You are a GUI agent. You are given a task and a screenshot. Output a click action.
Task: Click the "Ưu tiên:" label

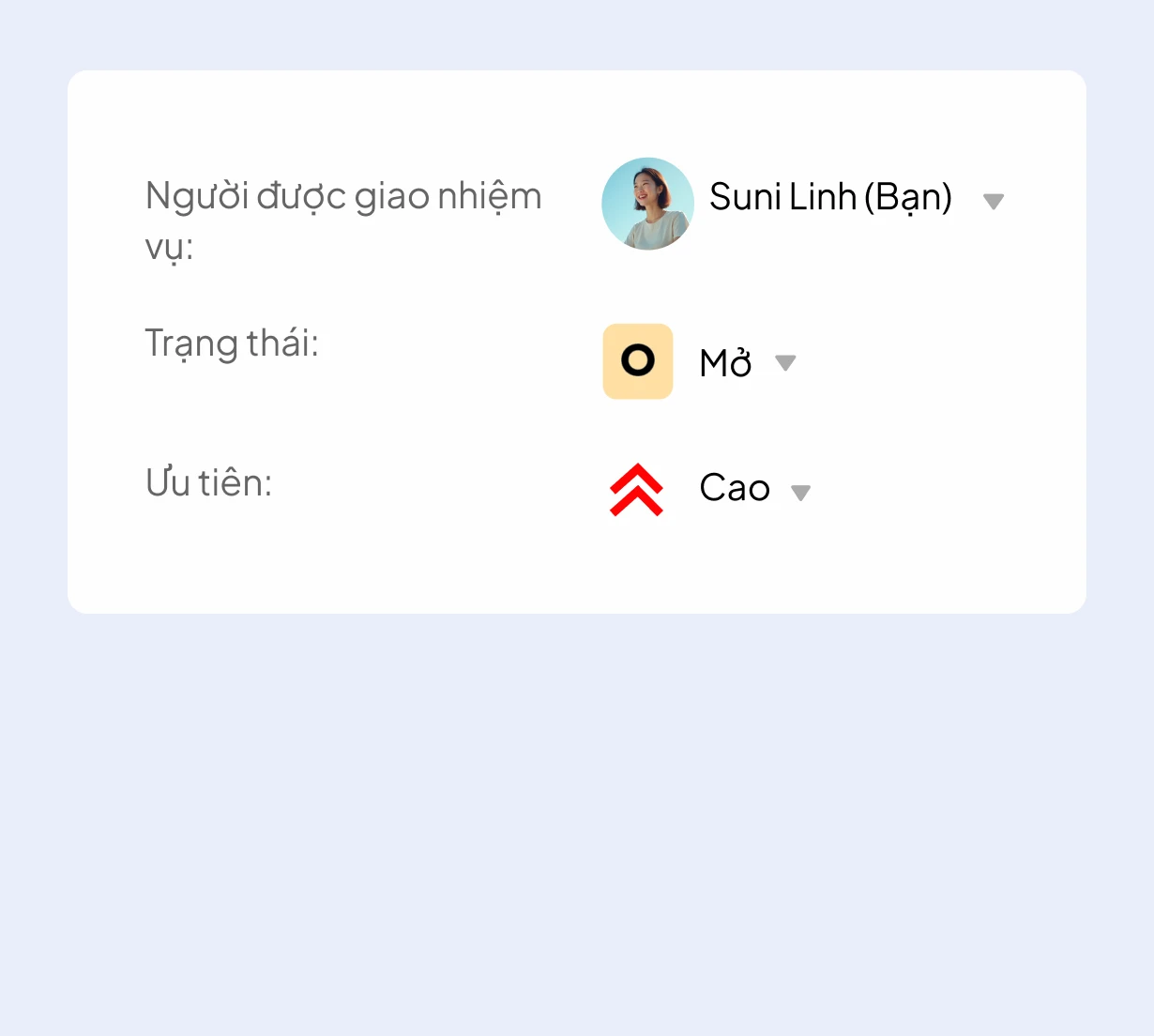point(208,483)
